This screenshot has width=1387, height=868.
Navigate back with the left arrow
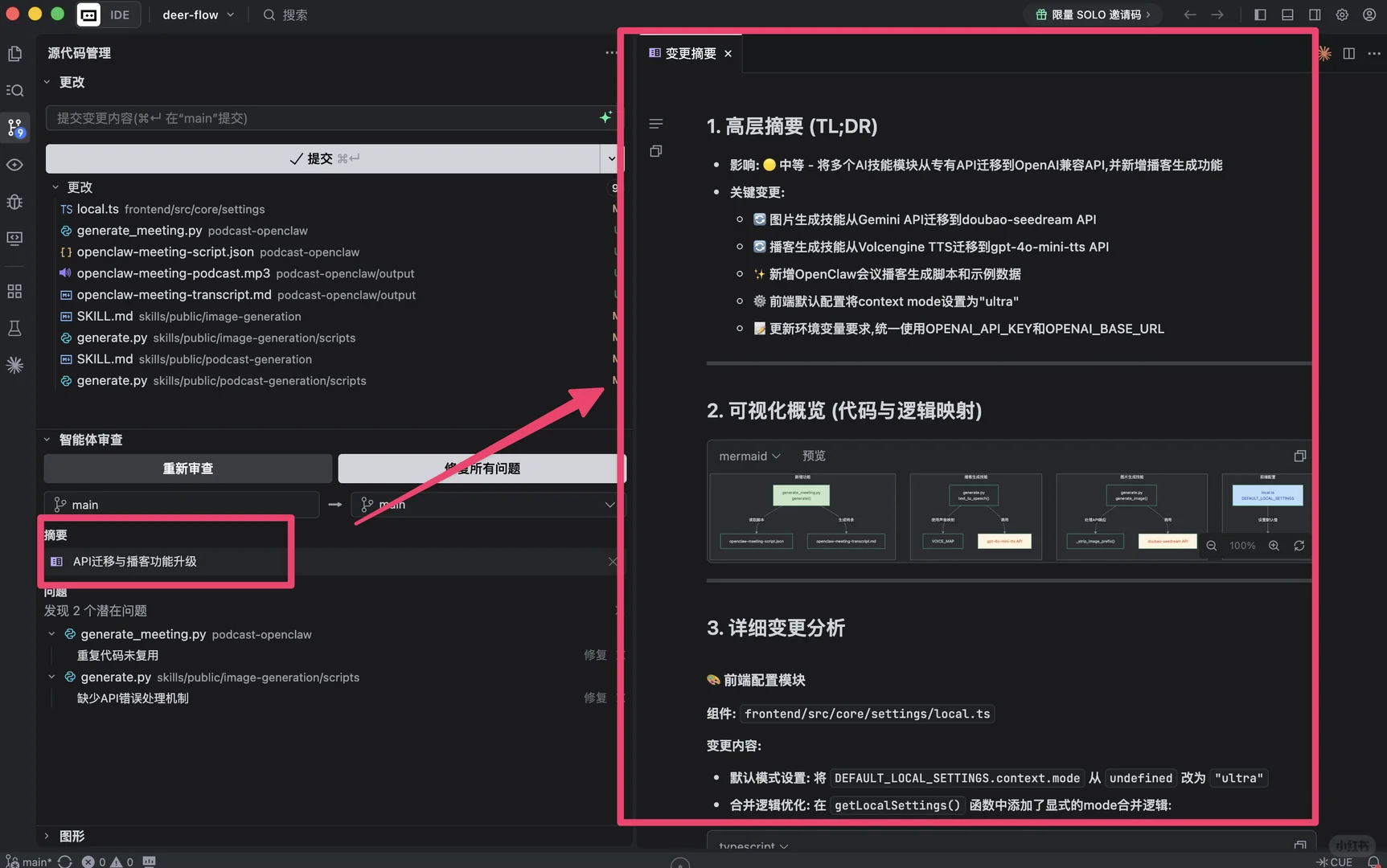click(x=1190, y=14)
